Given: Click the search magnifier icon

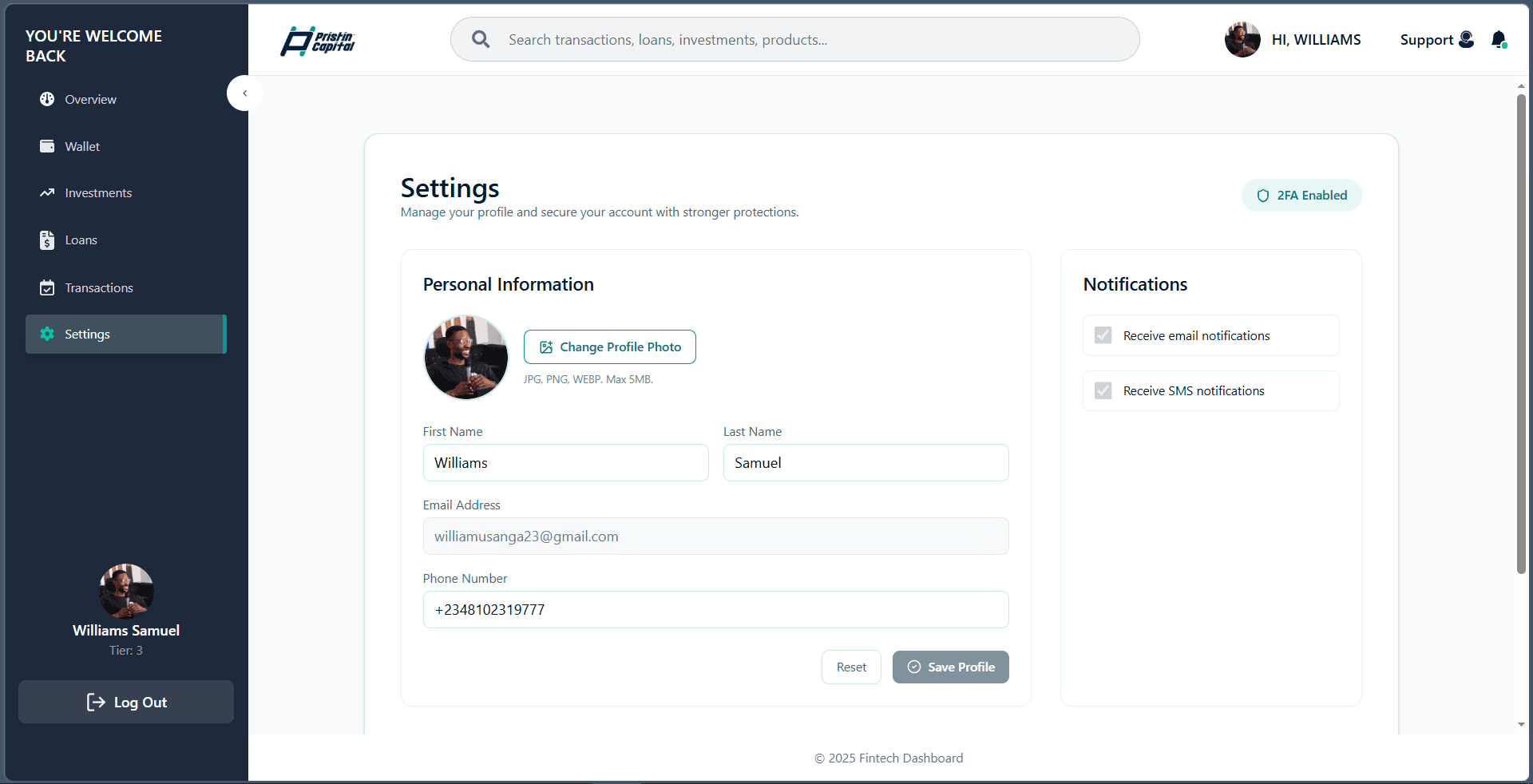Looking at the screenshot, I should pyautogui.click(x=481, y=39).
